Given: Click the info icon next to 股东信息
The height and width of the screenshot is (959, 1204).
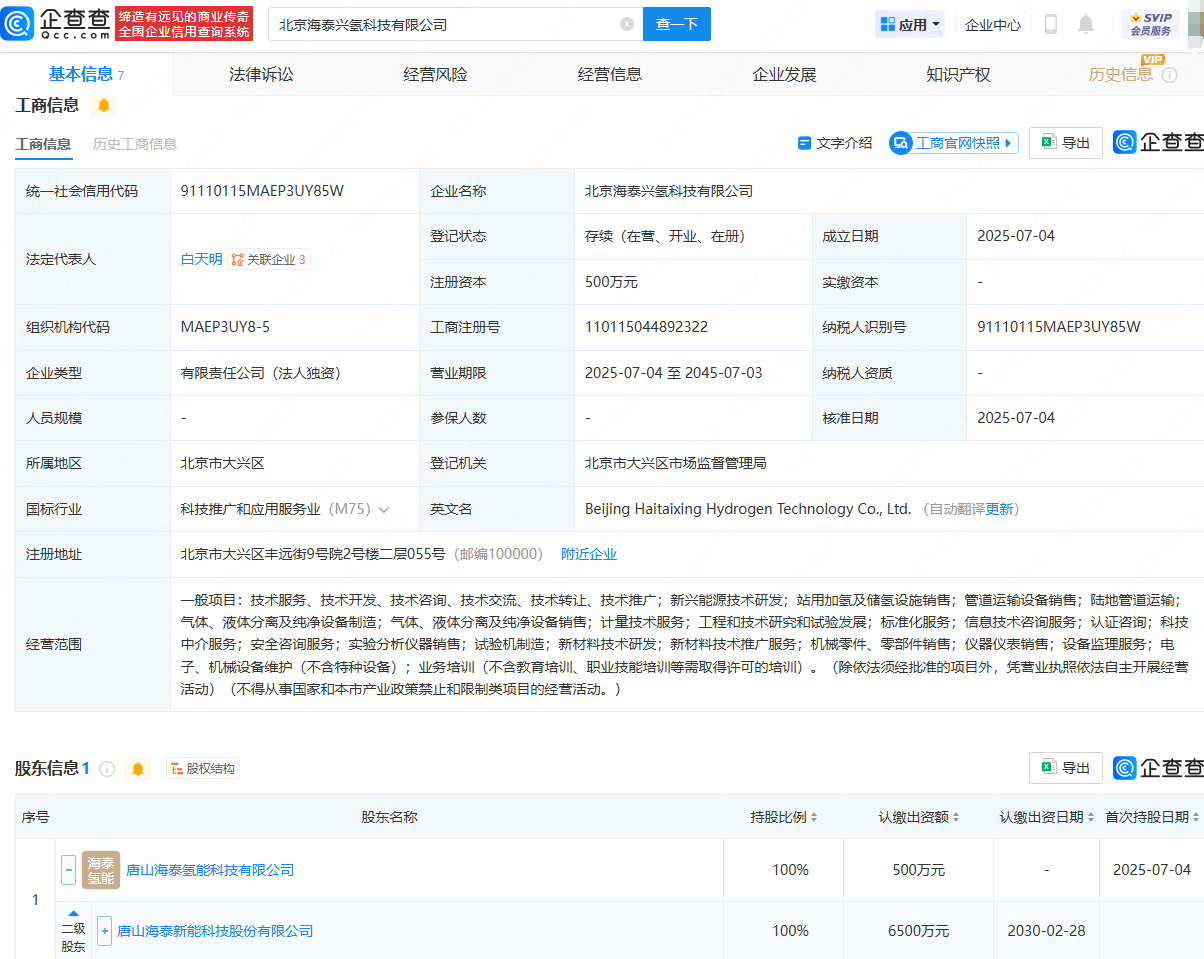Looking at the screenshot, I should click(x=107, y=769).
